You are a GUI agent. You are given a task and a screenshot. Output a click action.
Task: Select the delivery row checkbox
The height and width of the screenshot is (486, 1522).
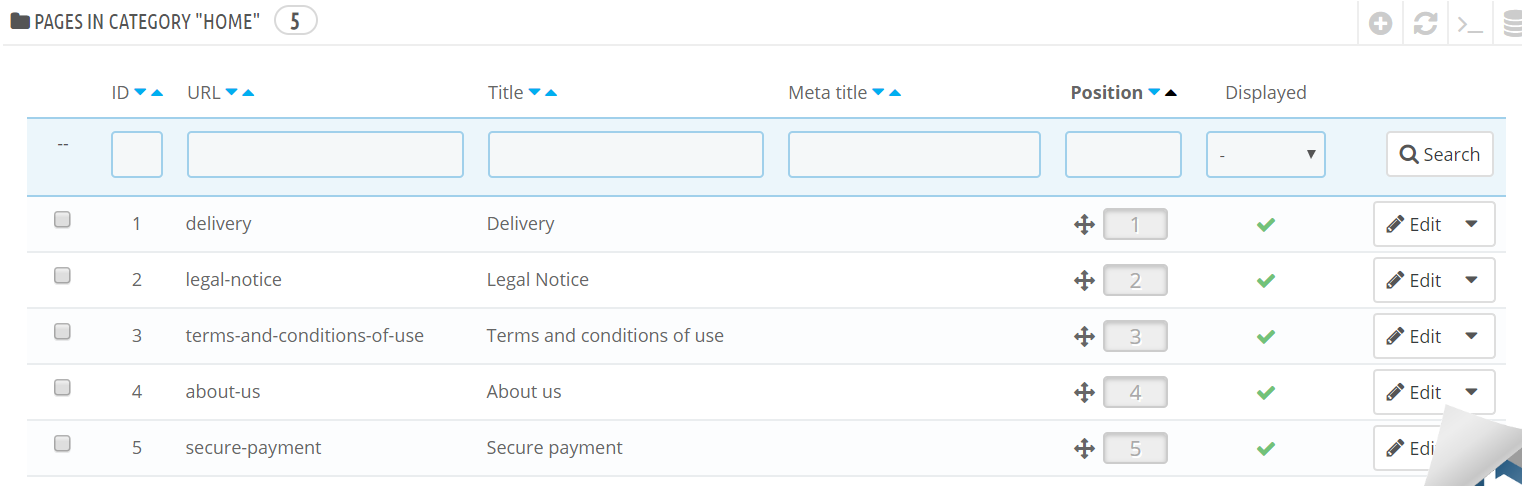62,220
